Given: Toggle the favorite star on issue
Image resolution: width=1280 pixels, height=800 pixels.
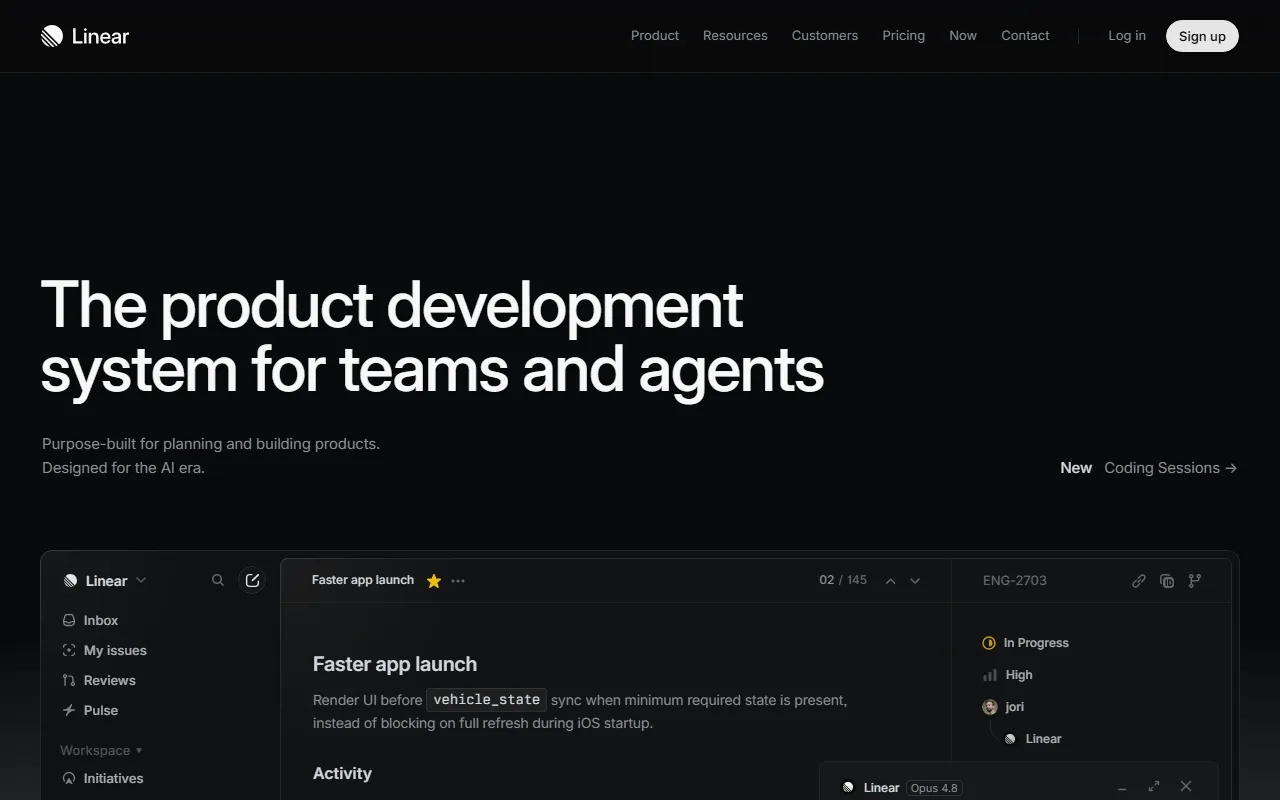Looking at the screenshot, I should tap(434, 581).
